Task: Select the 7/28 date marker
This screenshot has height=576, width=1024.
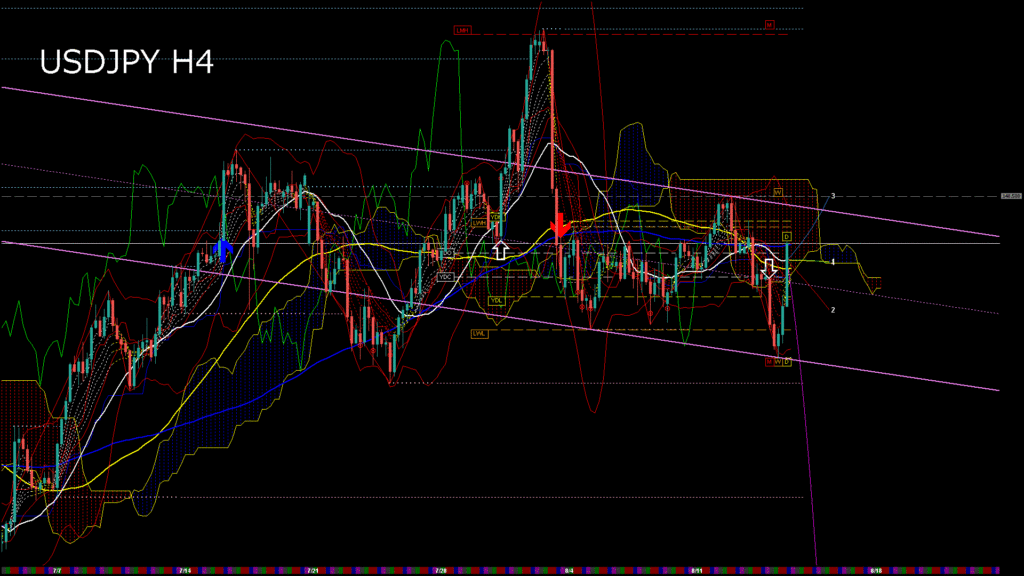Action: coord(440,570)
